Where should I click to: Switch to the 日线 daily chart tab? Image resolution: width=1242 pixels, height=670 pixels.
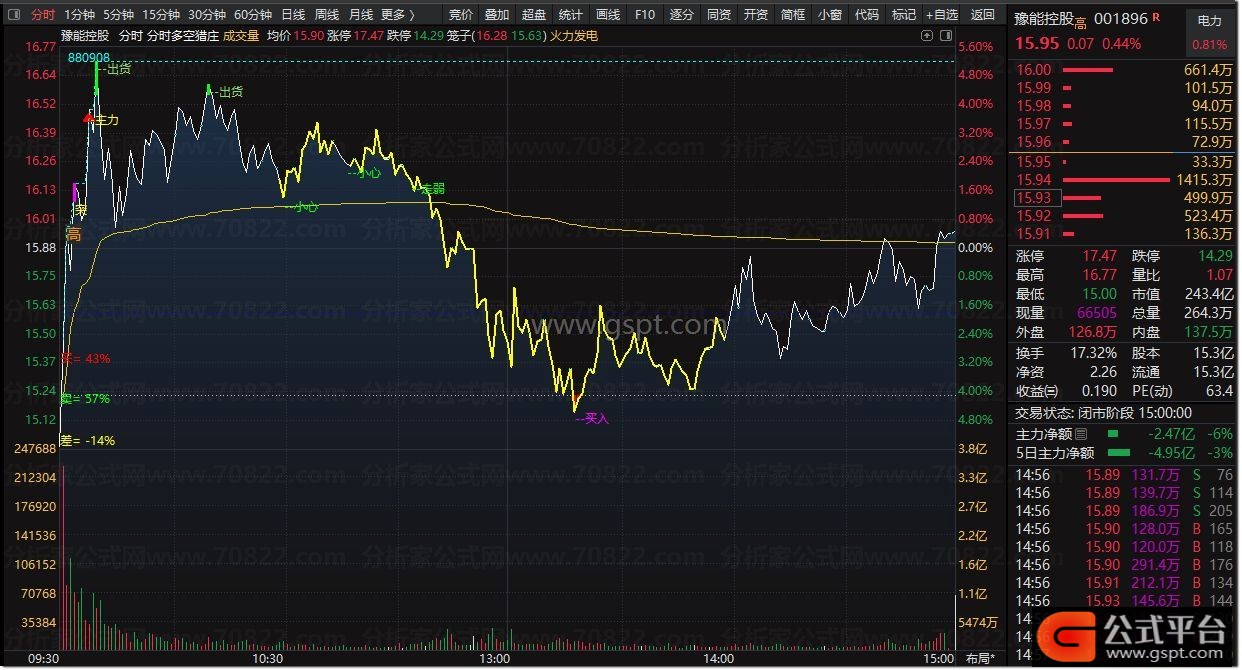point(293,14)
